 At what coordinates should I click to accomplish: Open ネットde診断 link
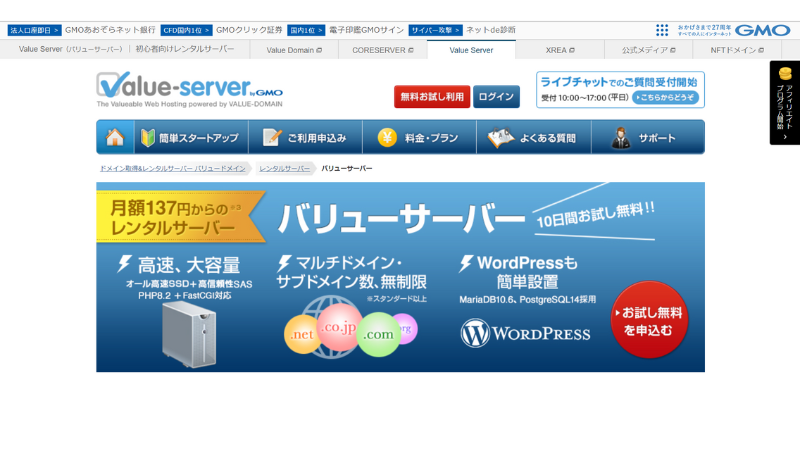point(490,30)
